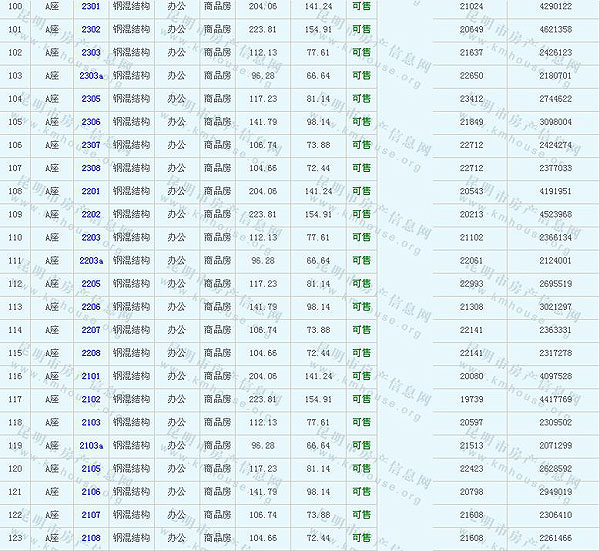Click room 2308 link
This screenshot has height=551, width=600.
(91, 168)
